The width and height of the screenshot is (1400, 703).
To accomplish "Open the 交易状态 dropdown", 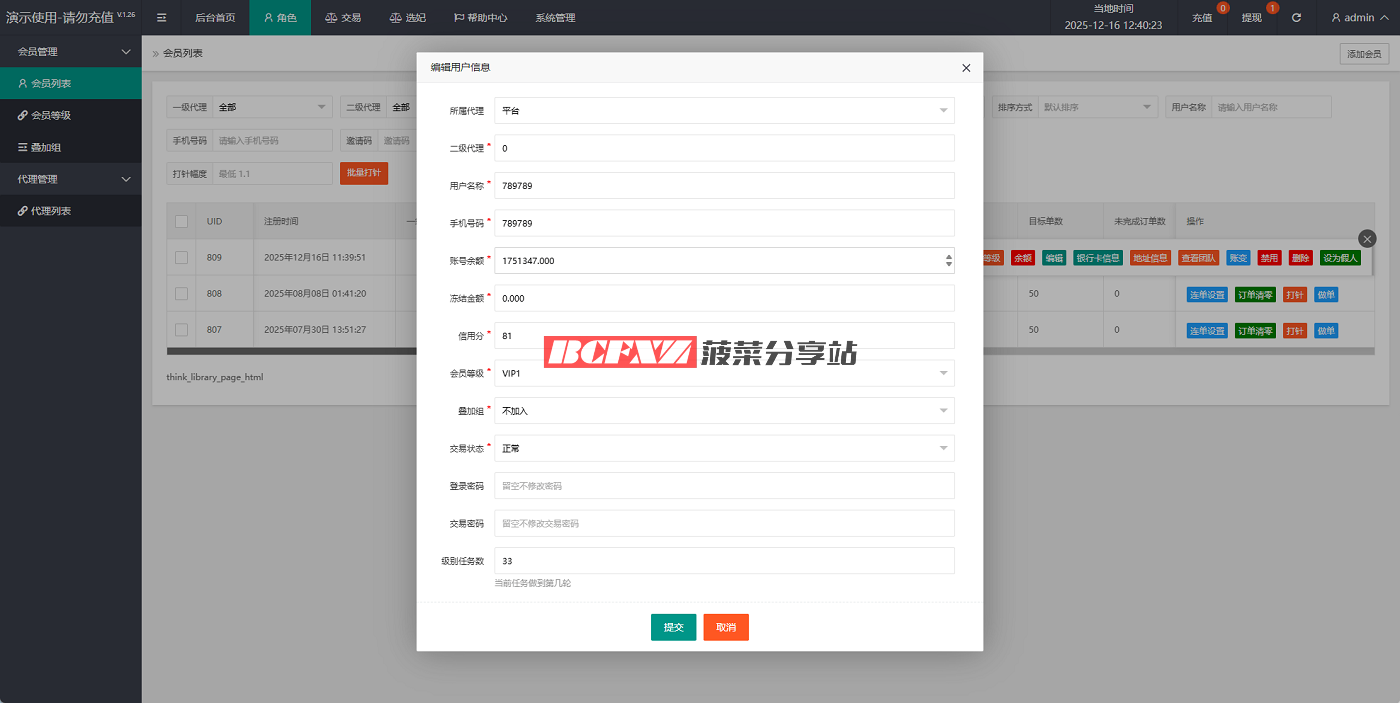I will [724, 448].
